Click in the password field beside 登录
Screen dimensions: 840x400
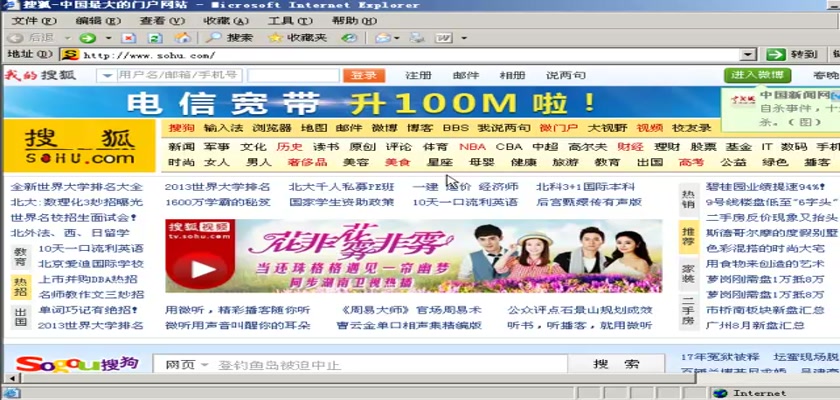click(x=294, y=75)
